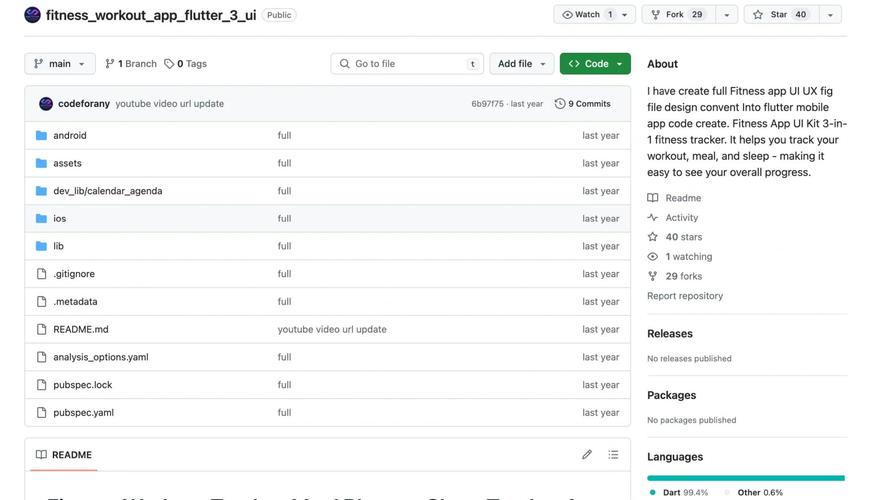This screenshot has height=500, width=884.
Task: Open the README outline list icon
Action: click(x=613, y=454)
